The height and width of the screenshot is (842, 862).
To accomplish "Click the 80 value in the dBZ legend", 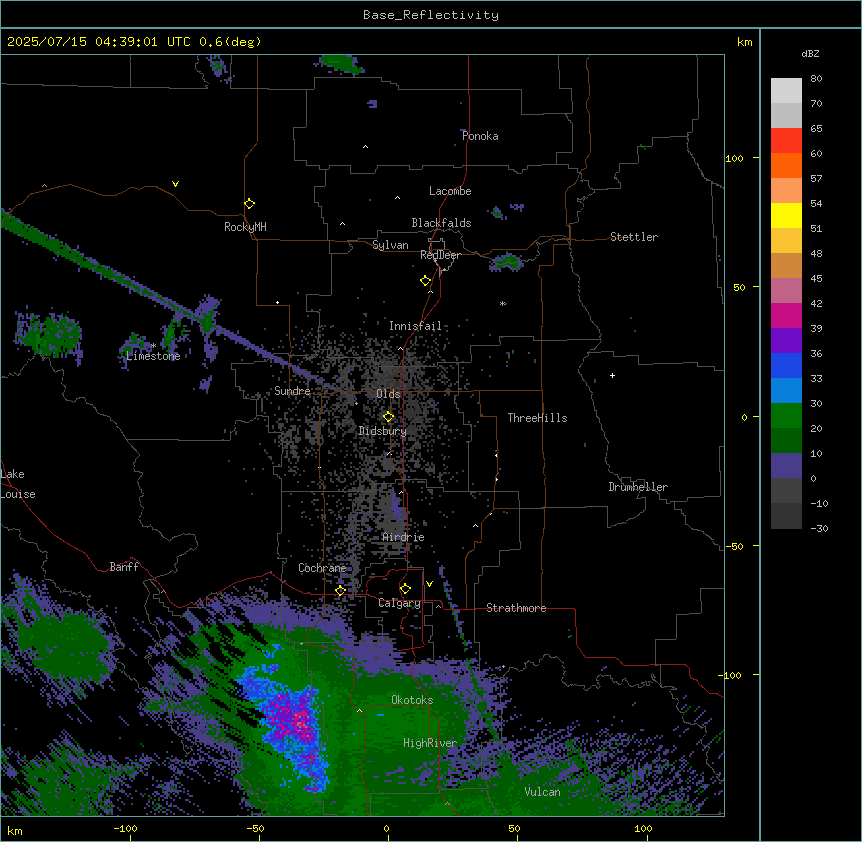I will [x=816, y=79].
